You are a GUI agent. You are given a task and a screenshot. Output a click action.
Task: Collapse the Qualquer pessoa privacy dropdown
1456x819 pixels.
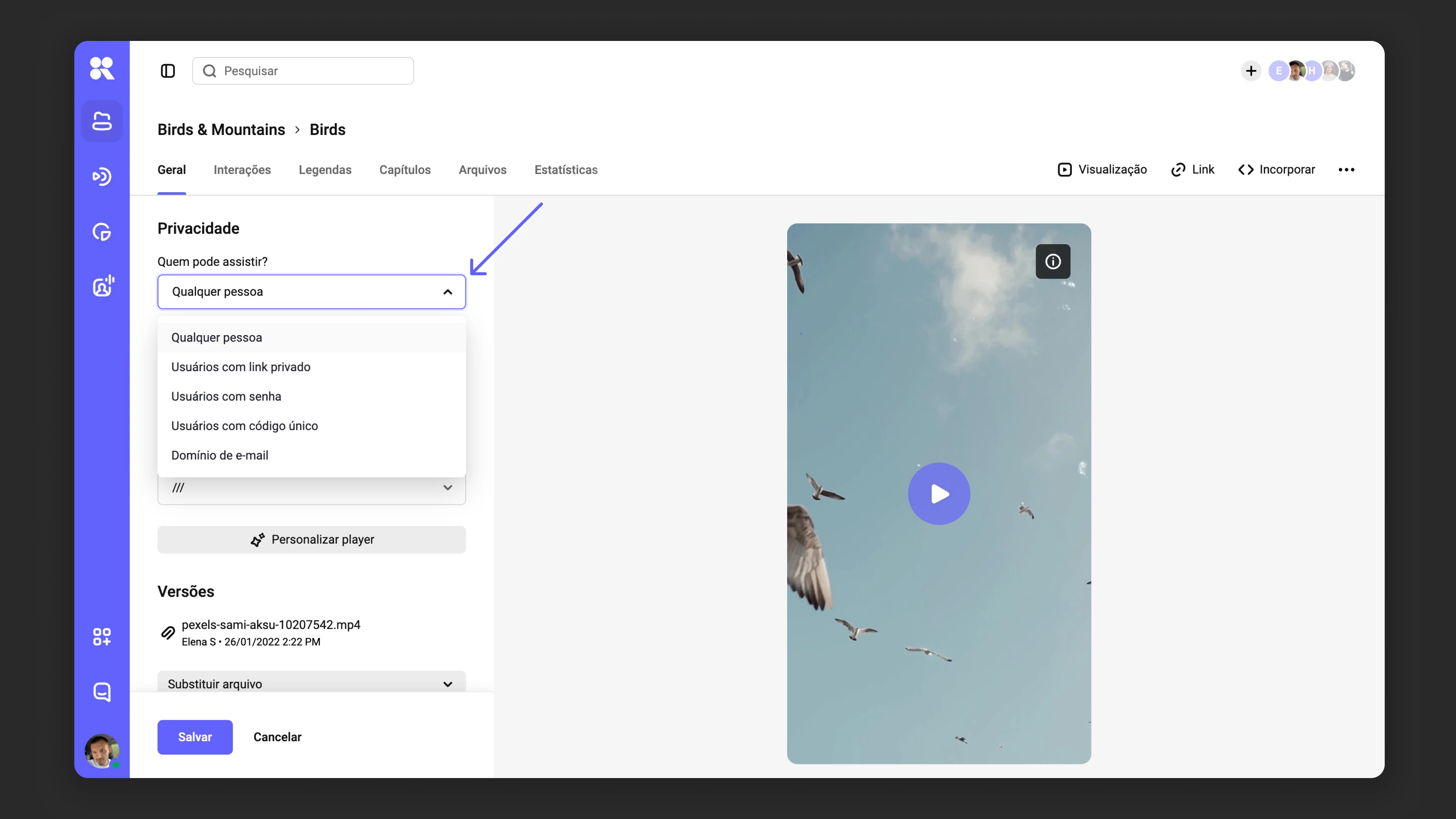pos(311,292)
